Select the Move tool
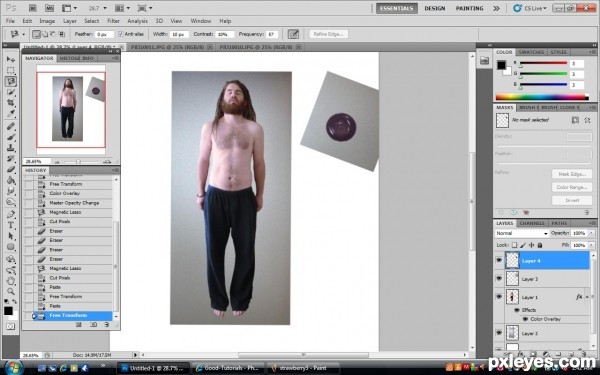Image resolution: width=600 pixels, height=375 pixels. coord(11,59)
